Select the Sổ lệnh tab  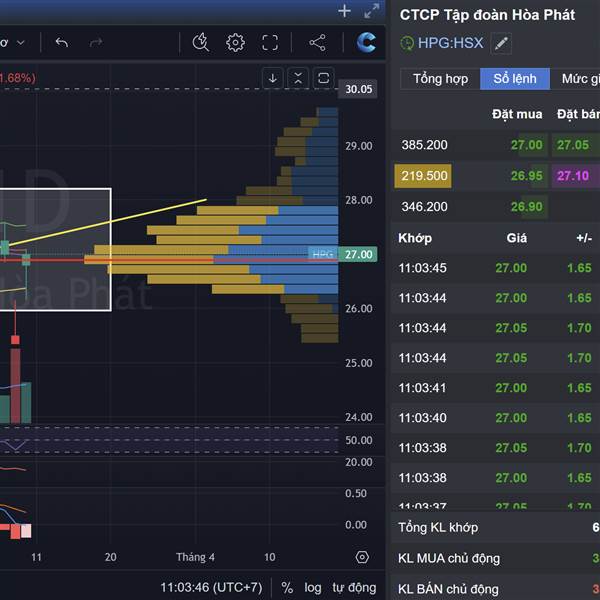(x=515, y=79)
